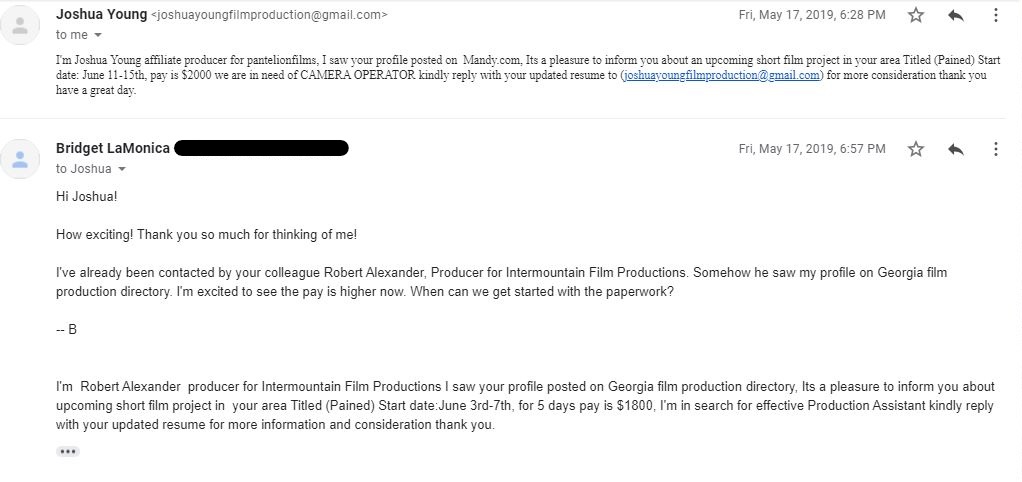Click sender name Bridget LaMonica
Viewport: 1022px width, 482px height.
pos(113,149)
